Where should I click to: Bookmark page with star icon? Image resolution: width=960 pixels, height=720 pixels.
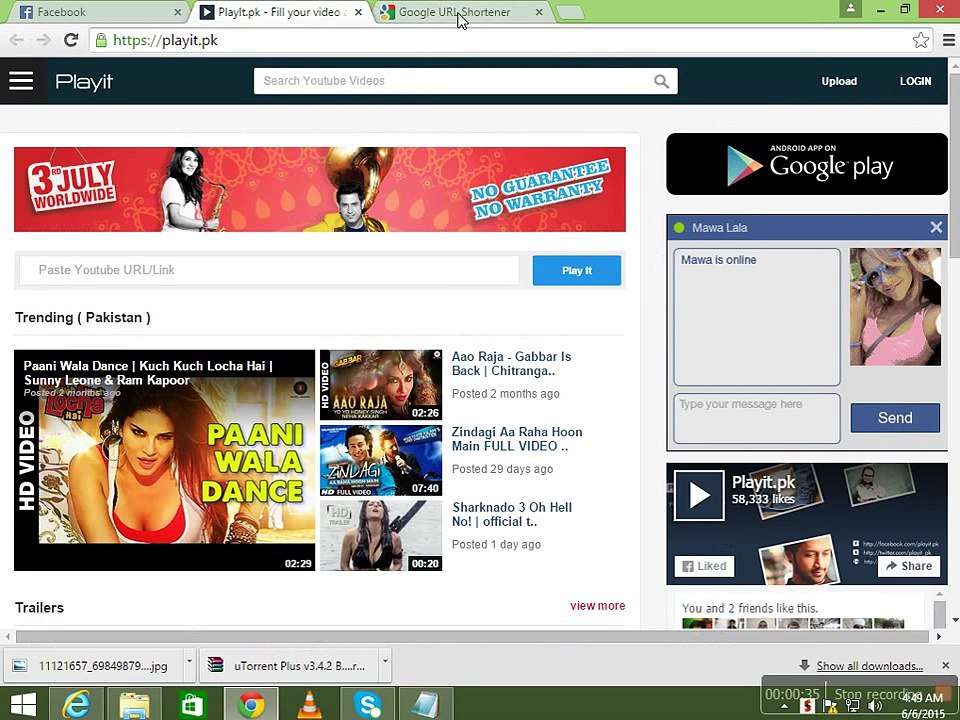(920, 40)
